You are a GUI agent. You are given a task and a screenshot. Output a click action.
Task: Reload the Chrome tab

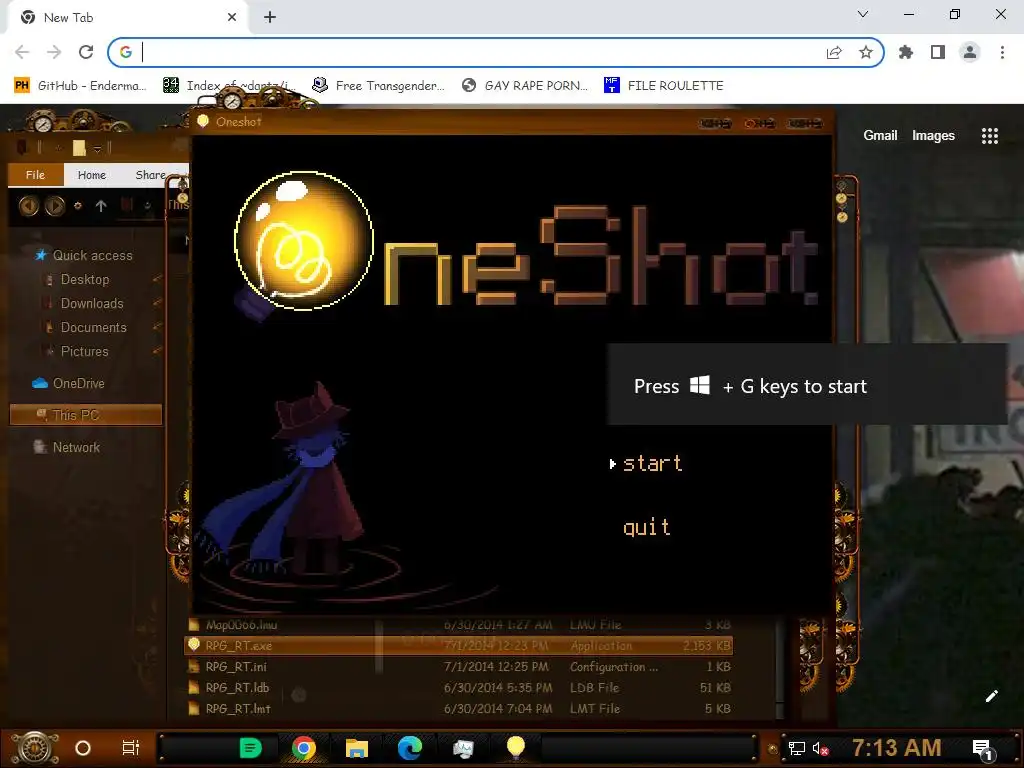tap(86, 52)
